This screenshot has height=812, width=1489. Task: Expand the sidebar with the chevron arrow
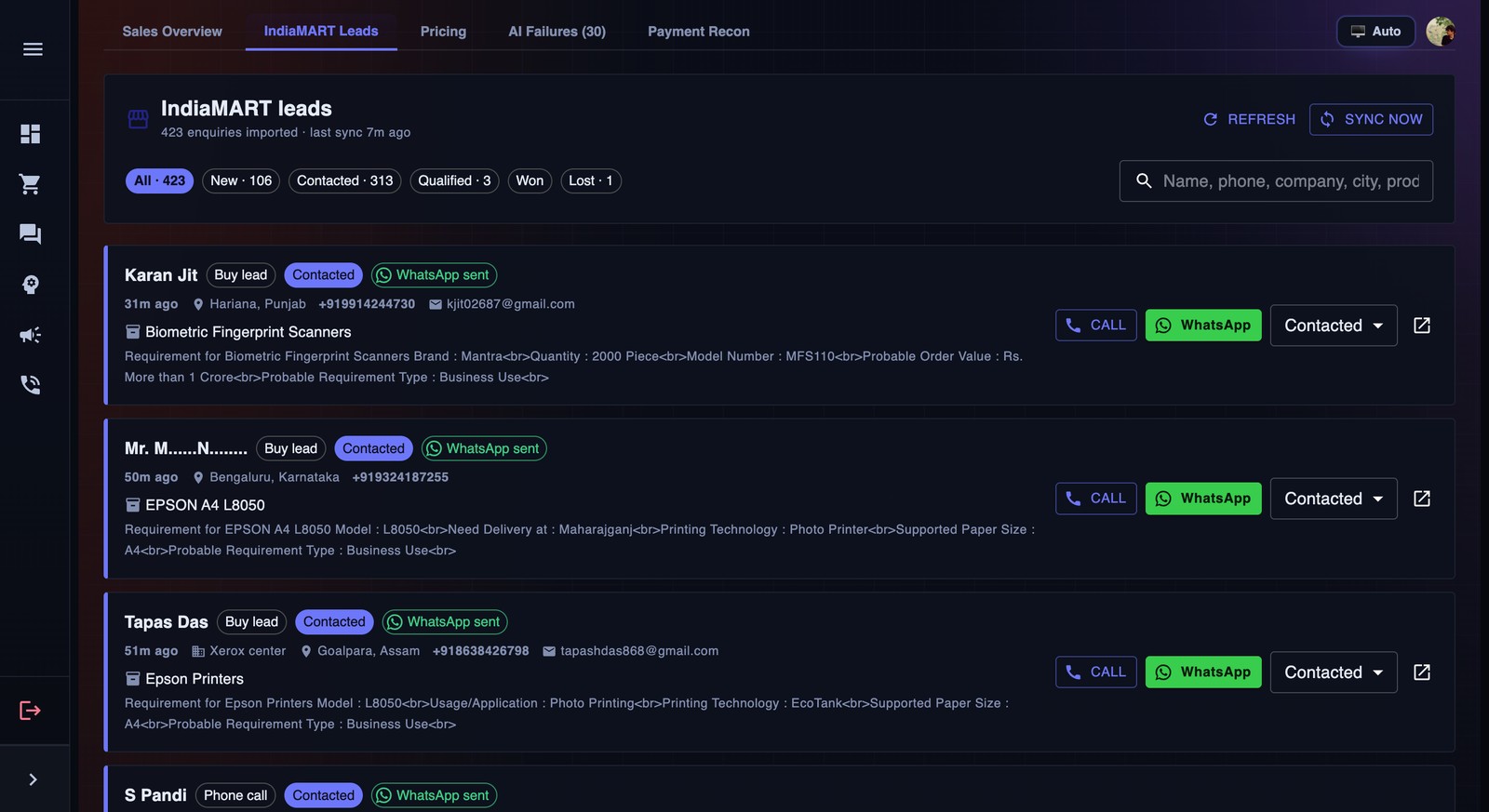33,779
